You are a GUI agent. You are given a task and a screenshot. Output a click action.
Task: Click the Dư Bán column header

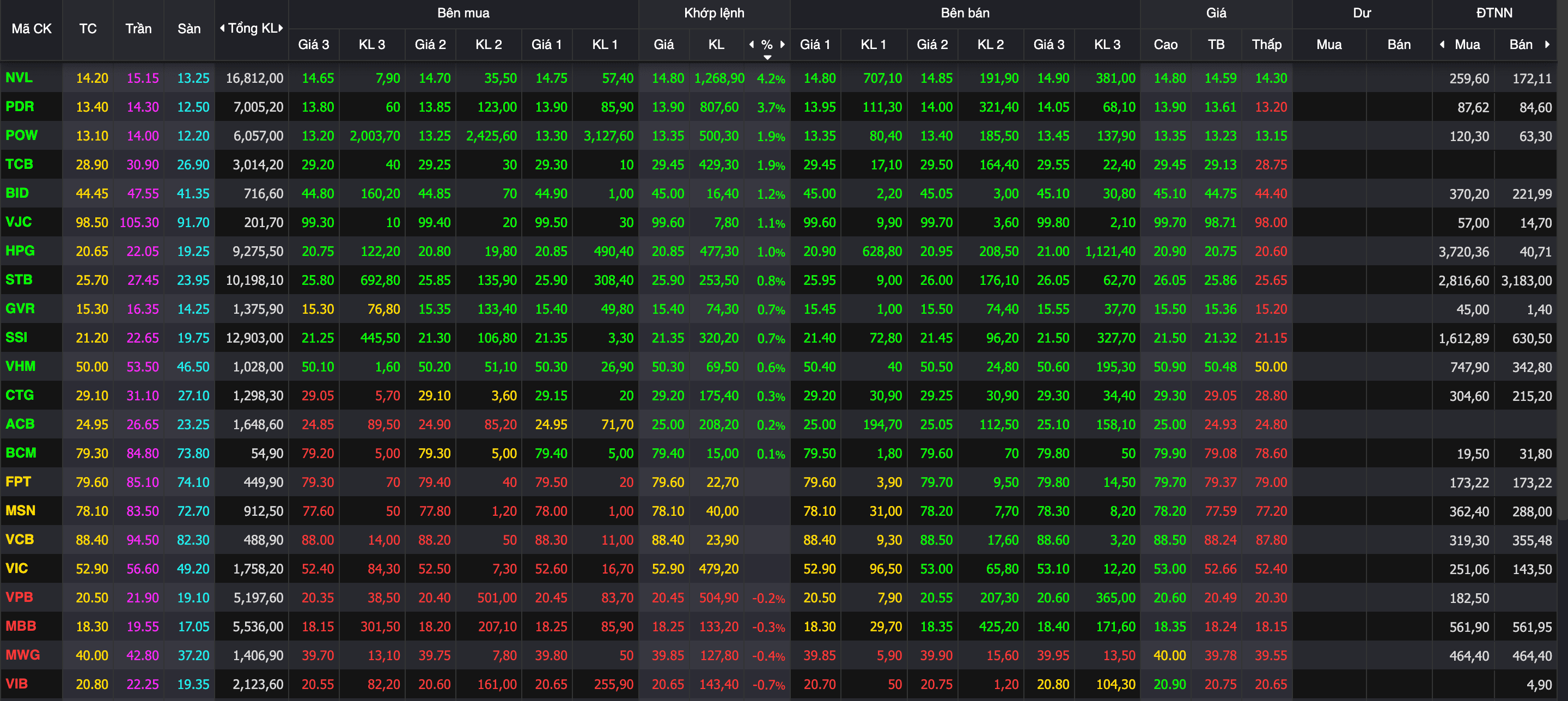pos(1399,45)
